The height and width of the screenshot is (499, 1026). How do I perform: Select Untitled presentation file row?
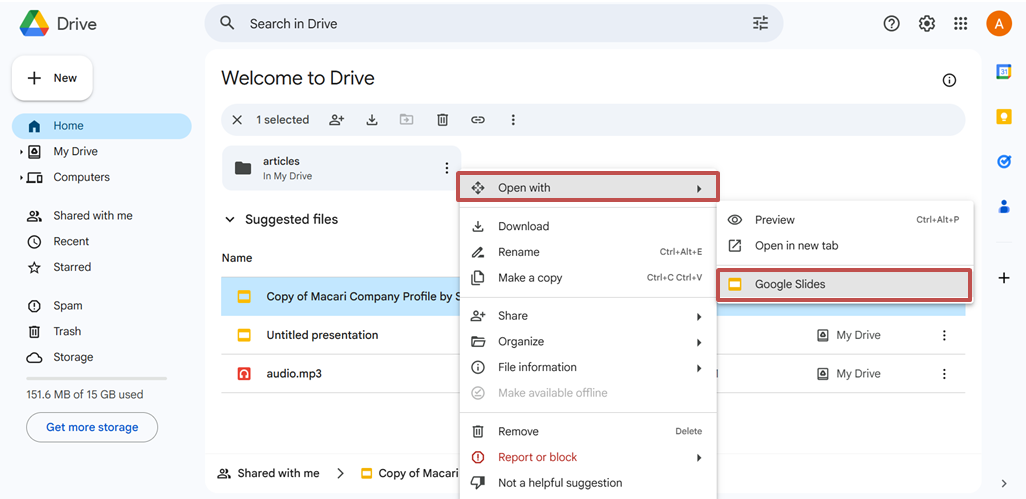[x=340, y=336]
